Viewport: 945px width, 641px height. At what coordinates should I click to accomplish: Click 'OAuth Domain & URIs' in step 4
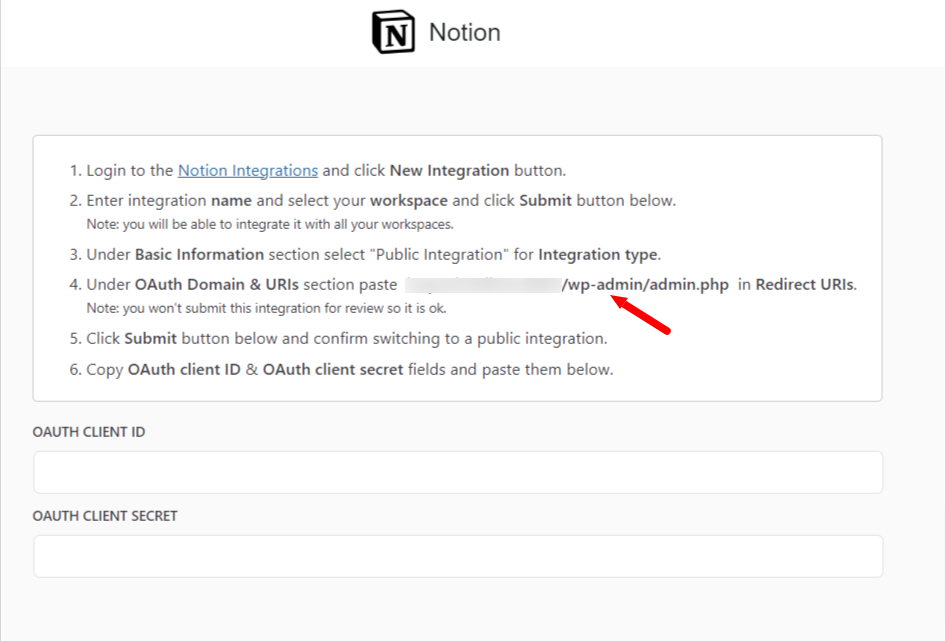coord(216,284)
